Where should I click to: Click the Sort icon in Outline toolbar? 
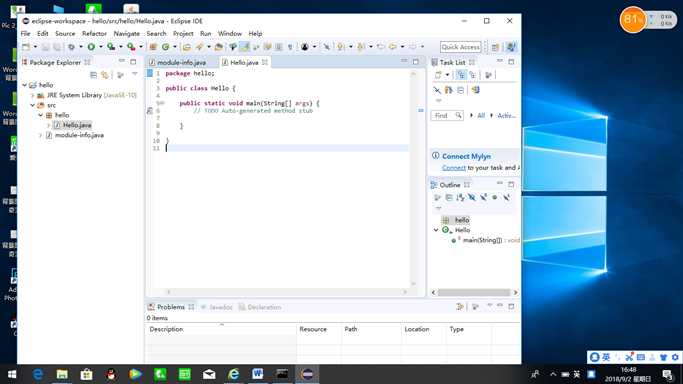[460, 197]
